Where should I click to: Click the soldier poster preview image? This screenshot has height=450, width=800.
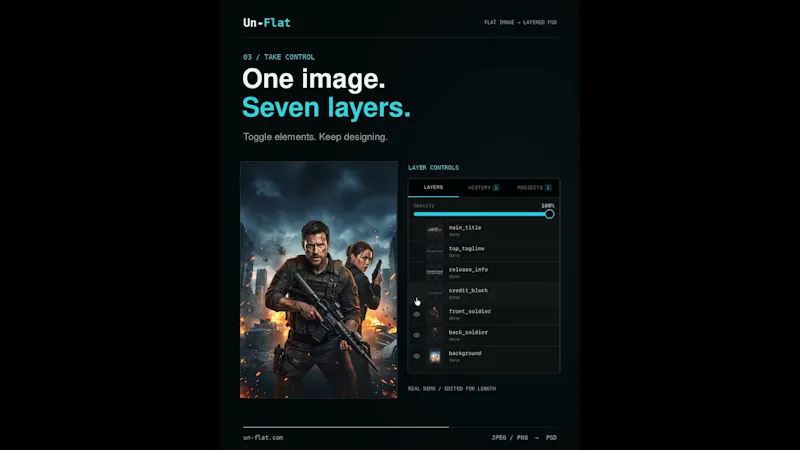pos(319,280)
